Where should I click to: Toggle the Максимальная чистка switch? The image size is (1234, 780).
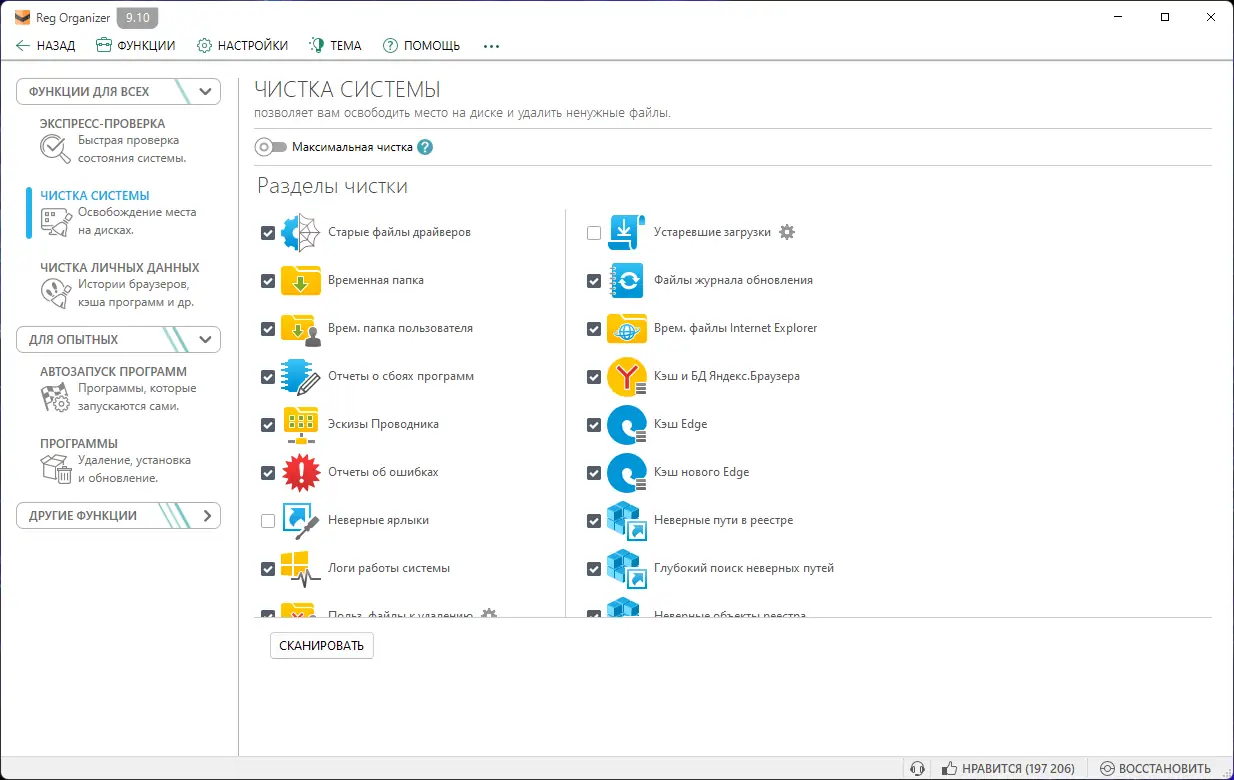(271, 147)
